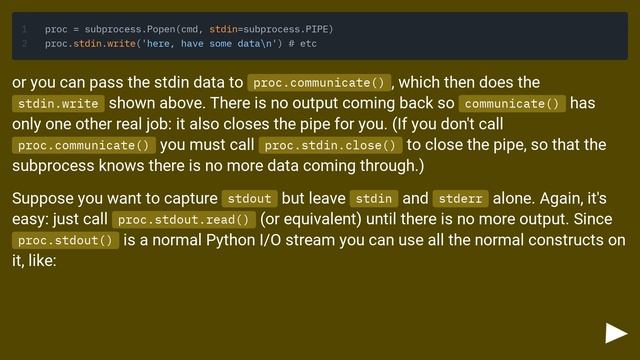Screen dimensions: 640x360
Task: Click the proc.stdin.close() inline code
Action: pos(330,145)
